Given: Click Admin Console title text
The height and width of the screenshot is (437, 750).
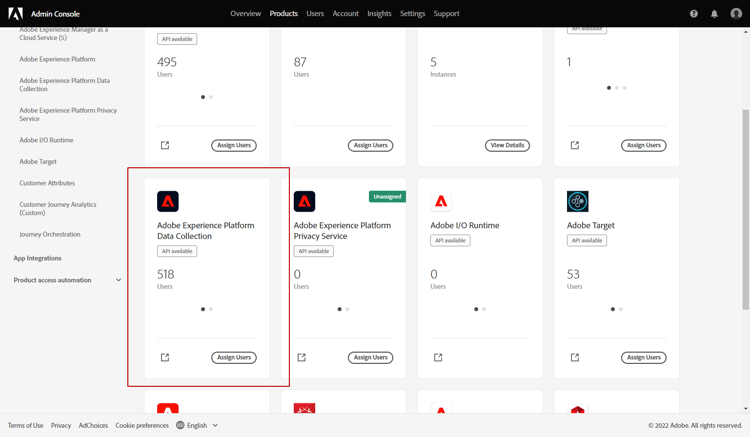Looking at the screenshot, I should (x=55, y=14).
